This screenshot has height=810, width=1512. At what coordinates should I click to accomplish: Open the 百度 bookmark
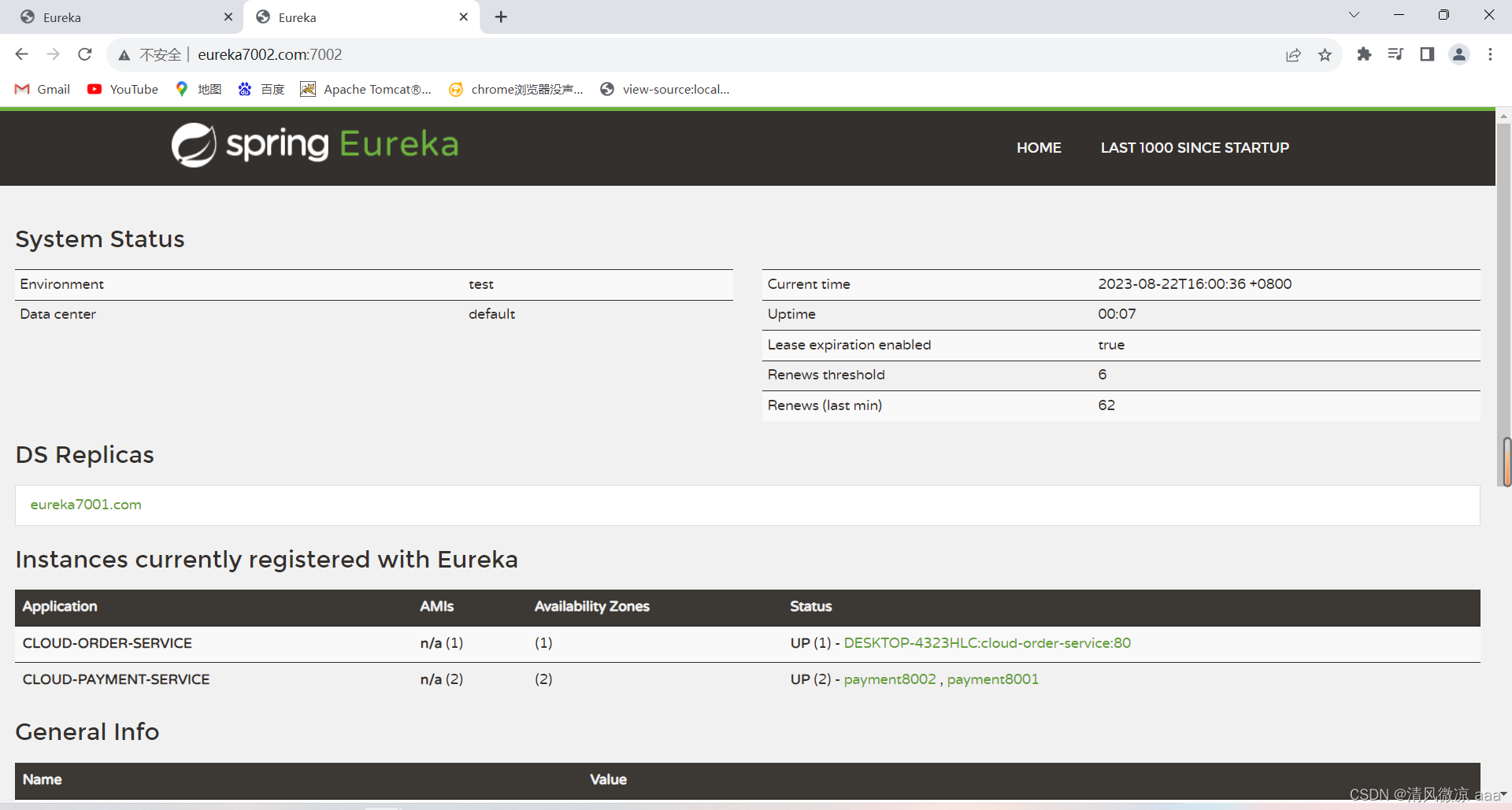click(261, 89)
